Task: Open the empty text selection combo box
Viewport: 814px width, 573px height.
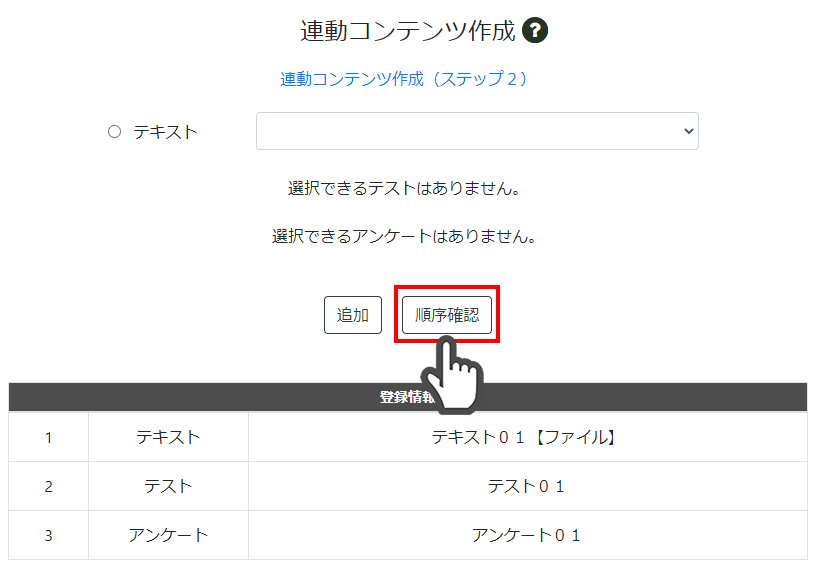Action: (477, 131)
